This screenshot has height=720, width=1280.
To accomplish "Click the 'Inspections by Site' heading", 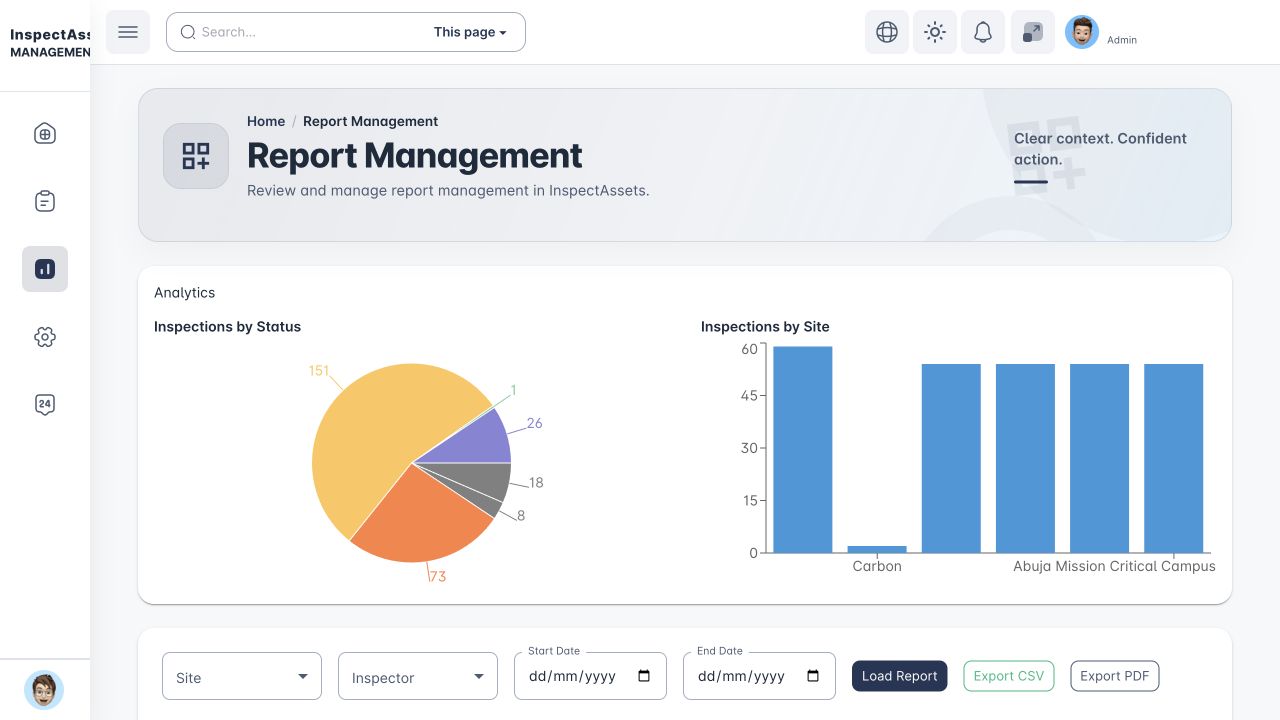I will pyautogui.click(x=765, y=327).
